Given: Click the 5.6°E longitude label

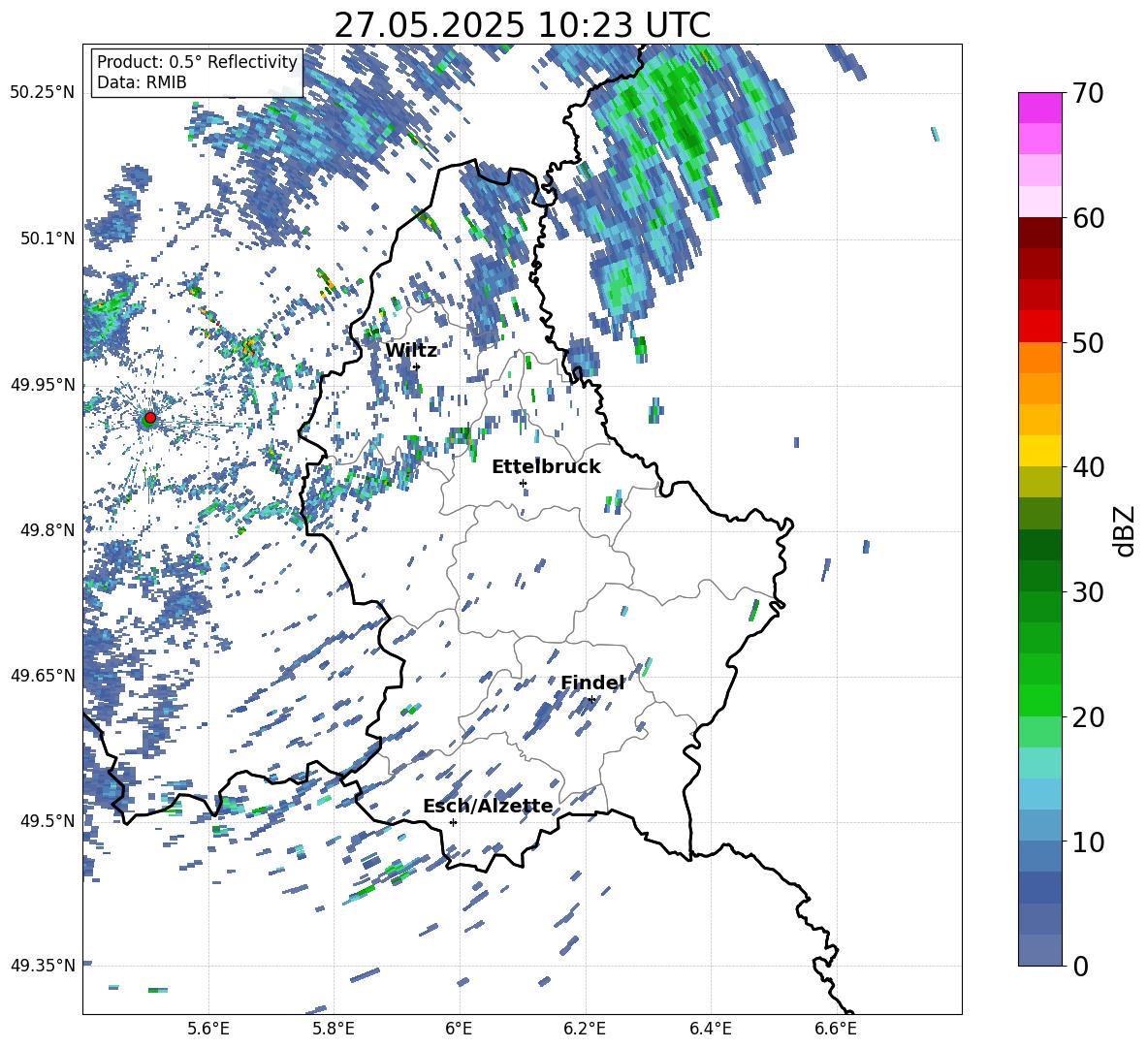Looking at the screenshot, I should point(208,1029).
